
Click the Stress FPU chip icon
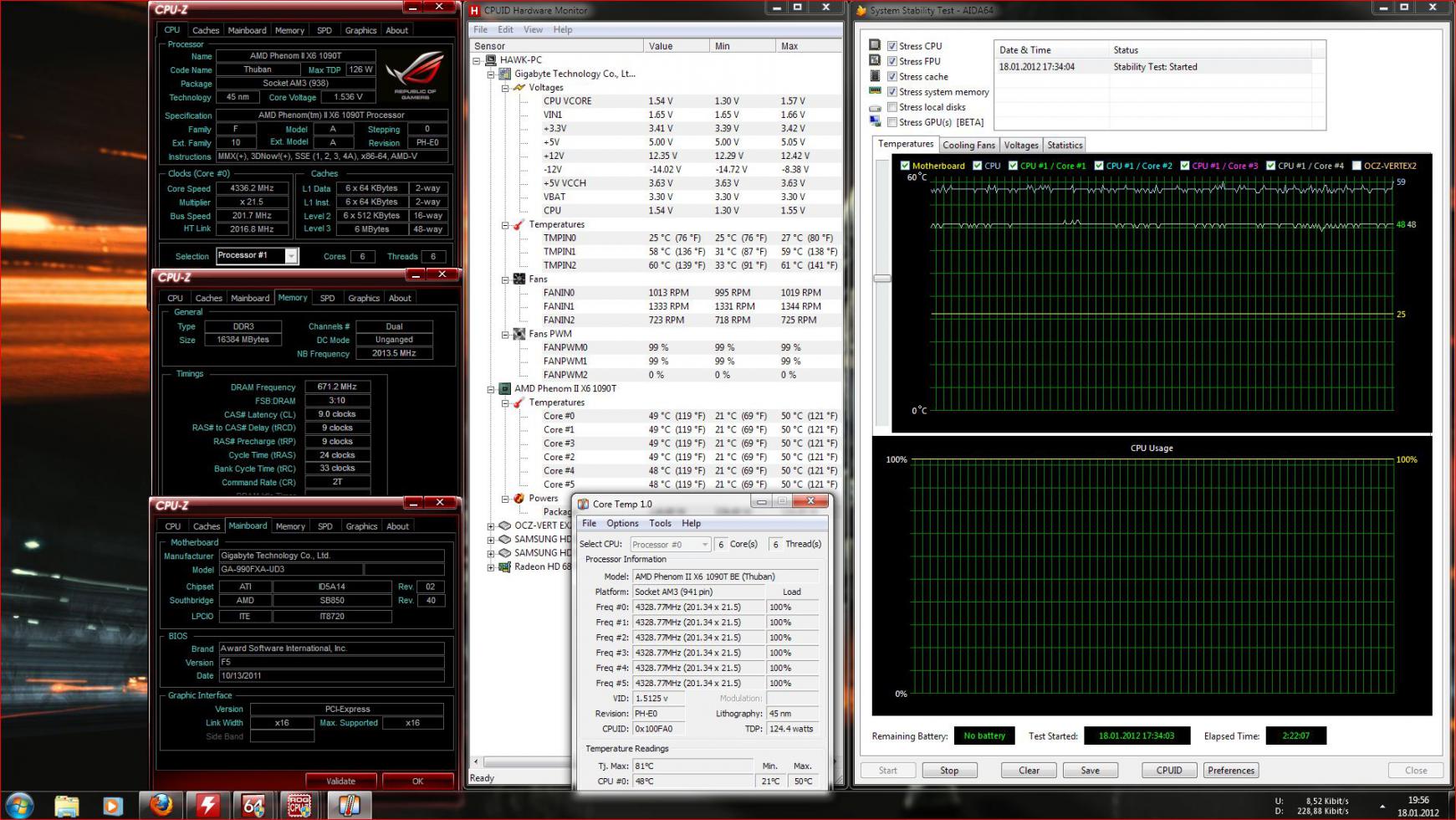coord(875,60)
